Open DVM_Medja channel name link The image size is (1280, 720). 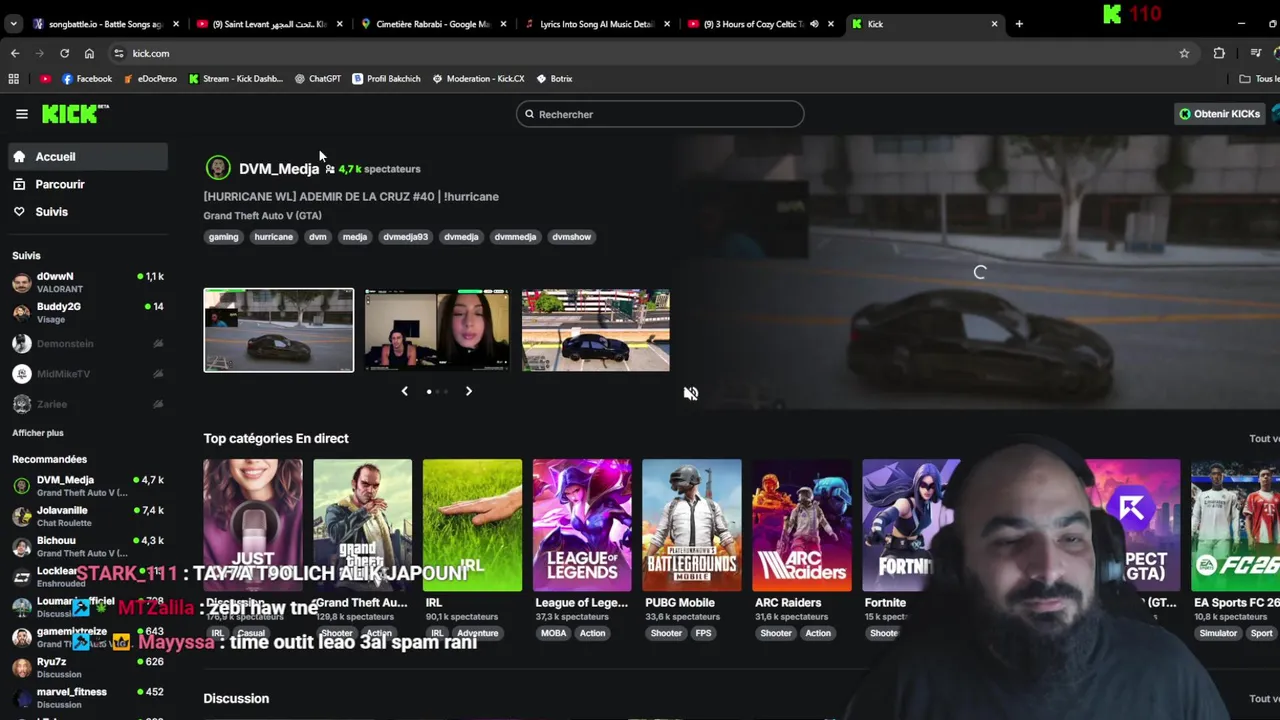pyautogui.click(x=279, y=169)
